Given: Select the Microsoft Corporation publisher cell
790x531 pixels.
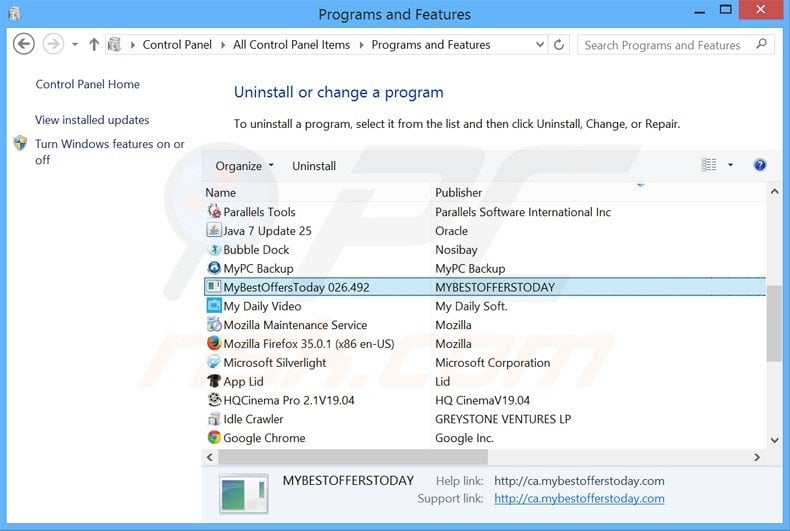Looking at the screenshot, I should 492,363.
